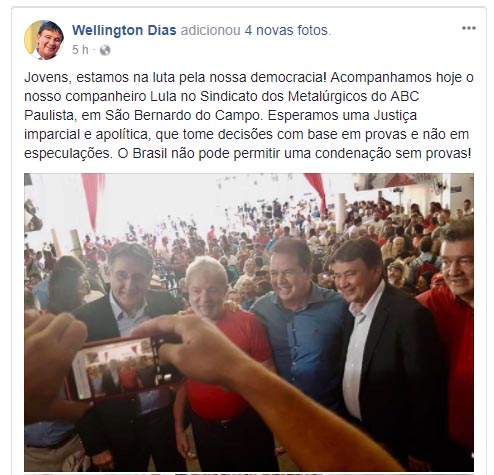
Task: Open Wellington Dias round profile picture
Action: click(x=44, y=39)
